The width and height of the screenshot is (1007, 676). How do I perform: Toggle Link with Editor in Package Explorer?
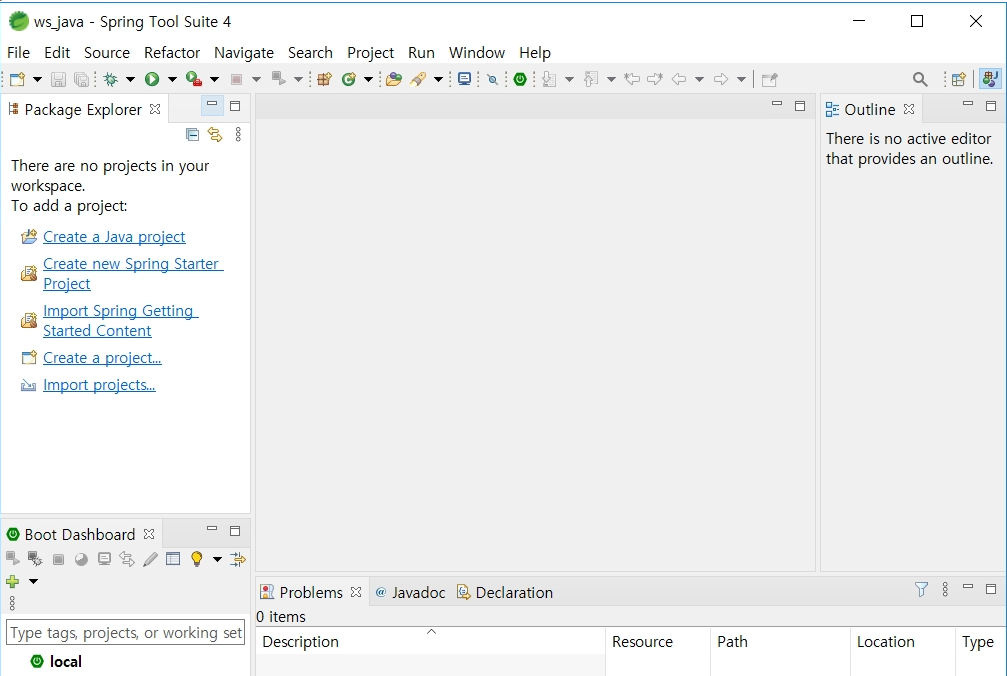tap(215, 134)
